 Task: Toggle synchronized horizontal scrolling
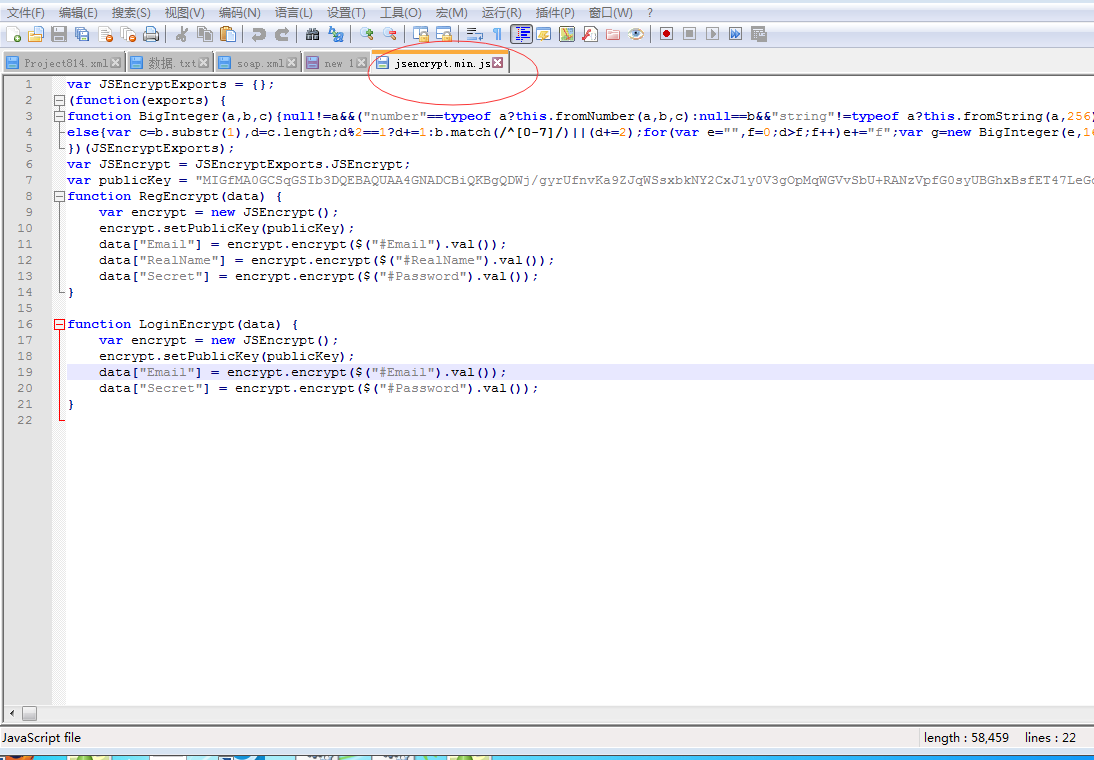pos(443,33)
